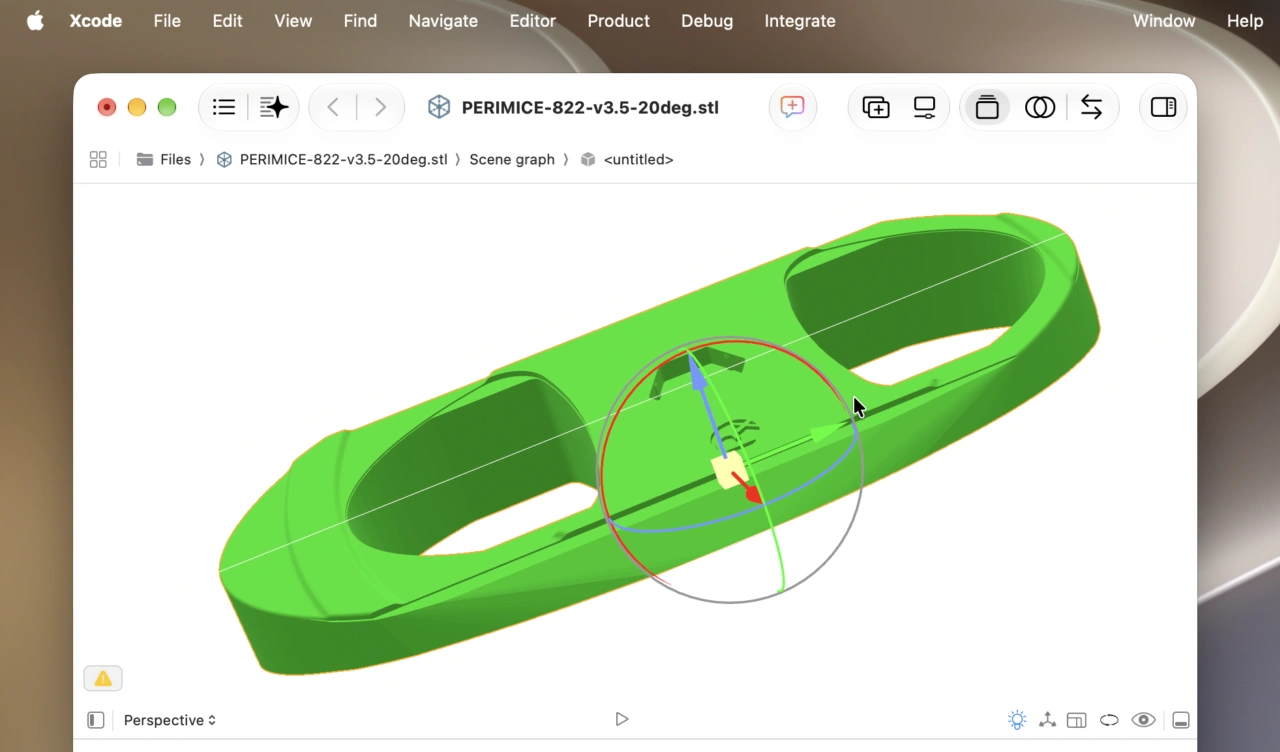Open the coding assistant sparkle button
1280x752 pixels.
click(274, 107)
